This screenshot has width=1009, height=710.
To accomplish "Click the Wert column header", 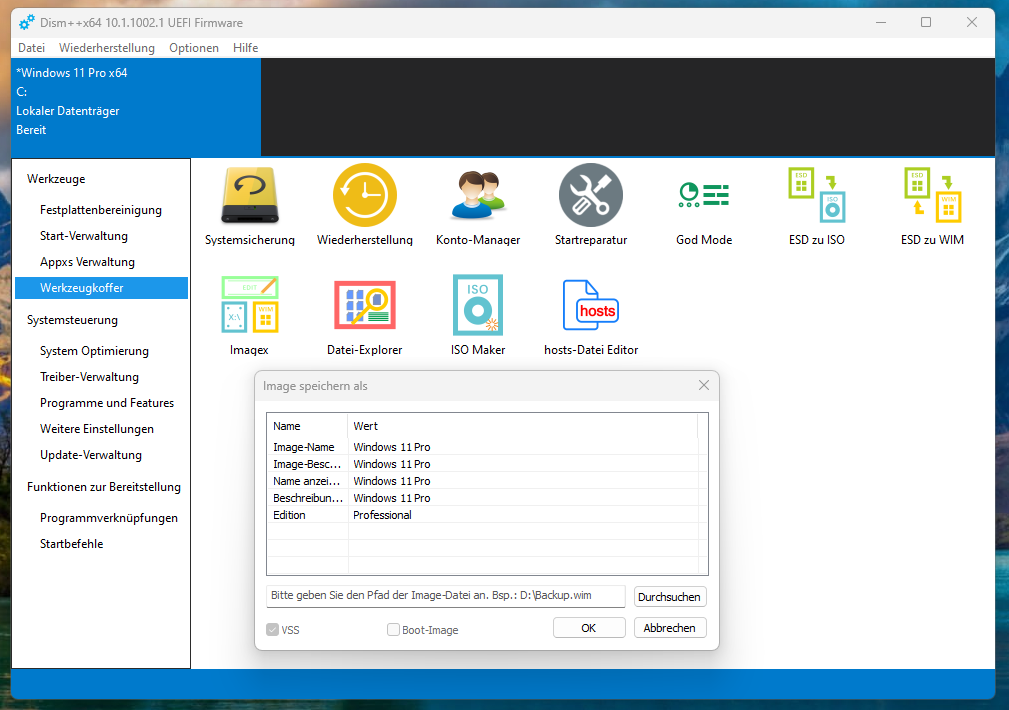I will coord(523,426).
